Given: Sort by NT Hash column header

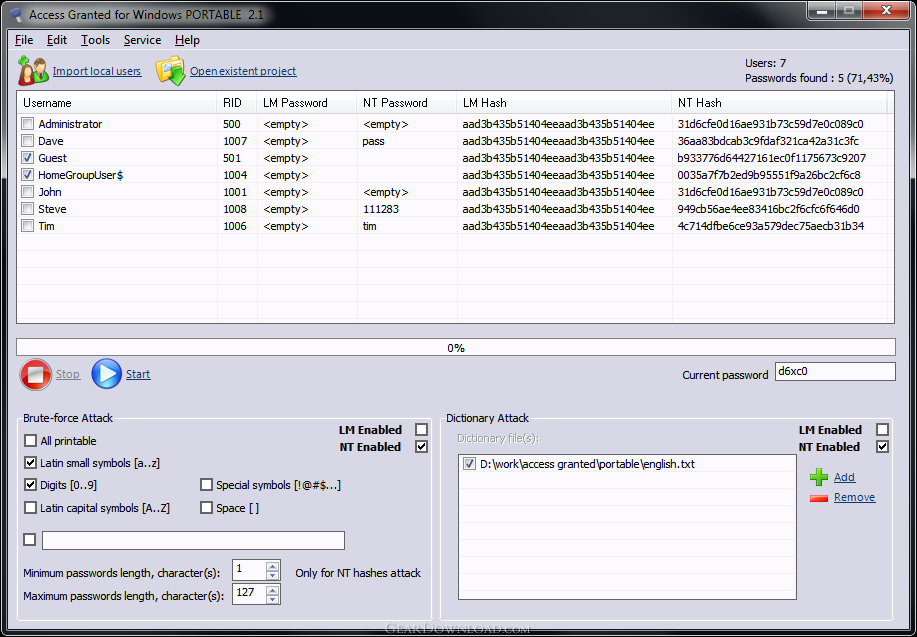Looking at the screenshot, I should tap(780, 103).
